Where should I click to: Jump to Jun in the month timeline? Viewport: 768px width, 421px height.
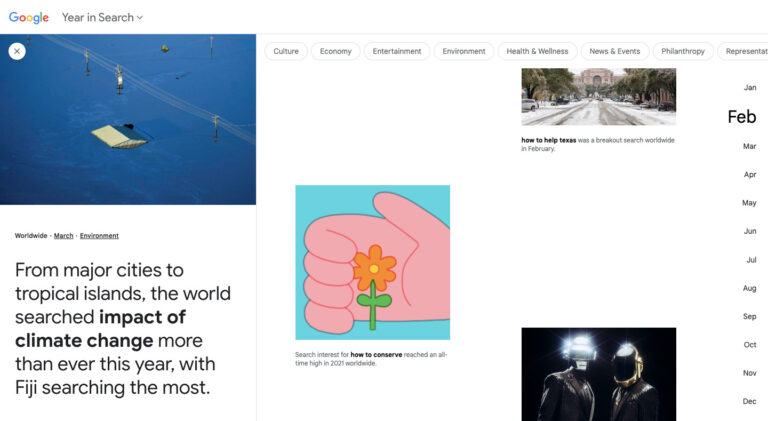750,231
